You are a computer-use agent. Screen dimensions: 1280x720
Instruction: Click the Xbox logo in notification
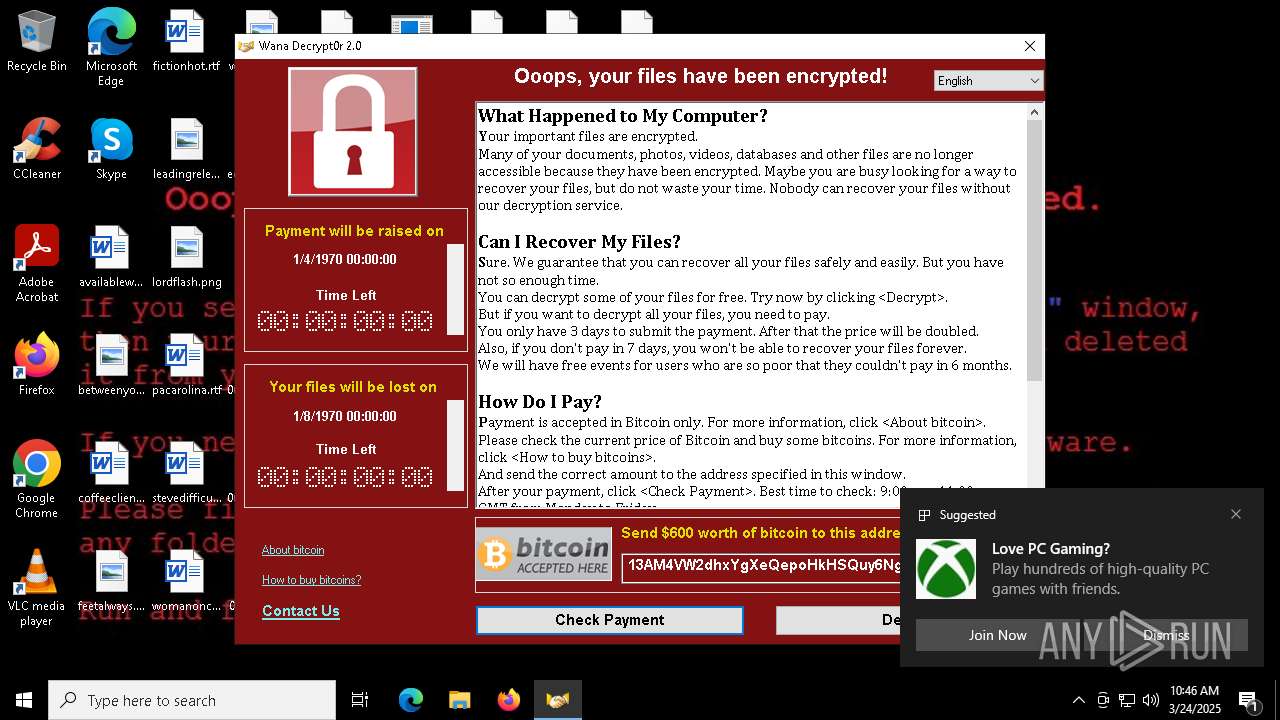coord(946,569)
